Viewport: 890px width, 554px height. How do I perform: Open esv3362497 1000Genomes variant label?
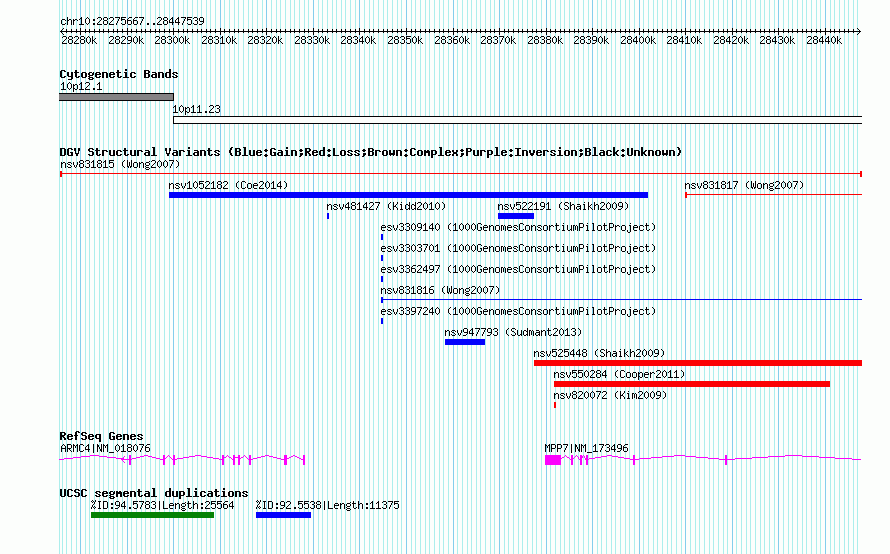coord(518,269)
